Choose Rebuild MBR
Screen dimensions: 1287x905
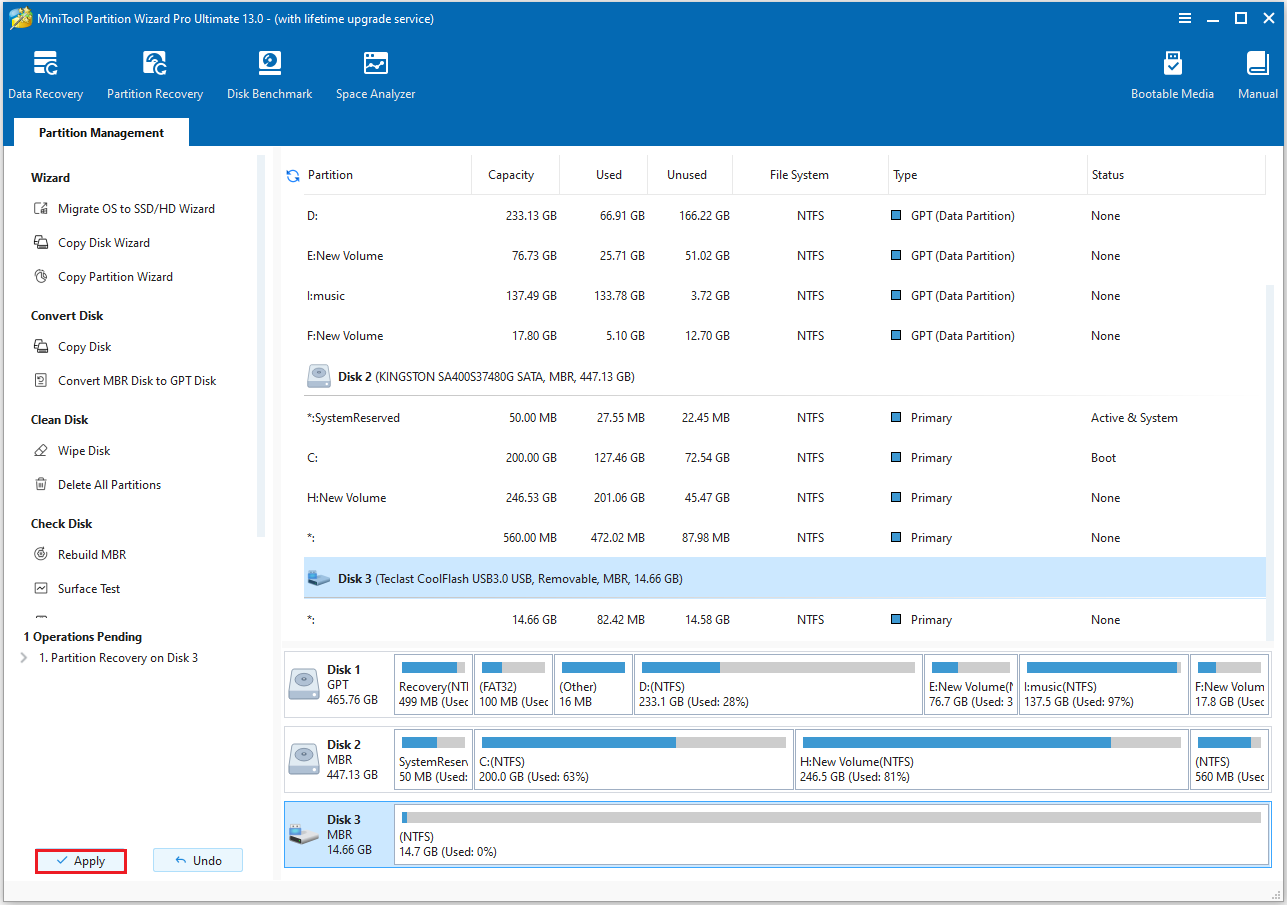[x=80, y=555]
